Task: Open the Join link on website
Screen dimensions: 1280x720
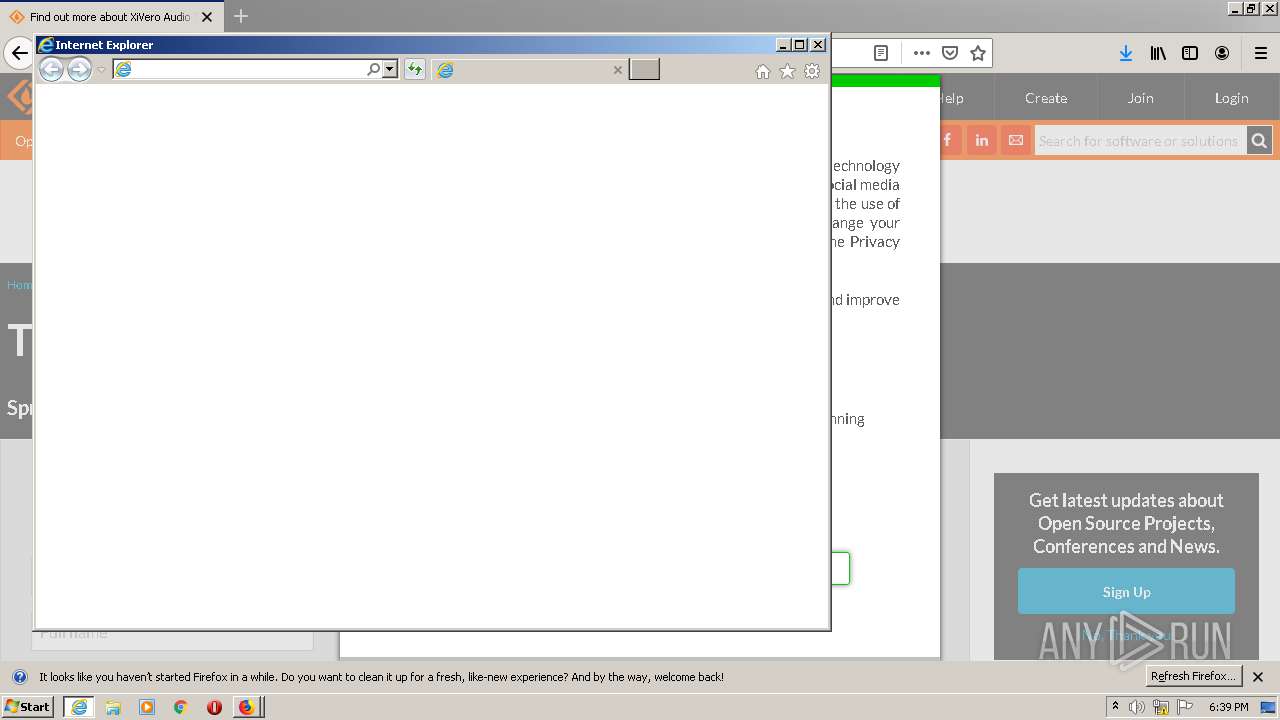Action: tap(1141, 98)
